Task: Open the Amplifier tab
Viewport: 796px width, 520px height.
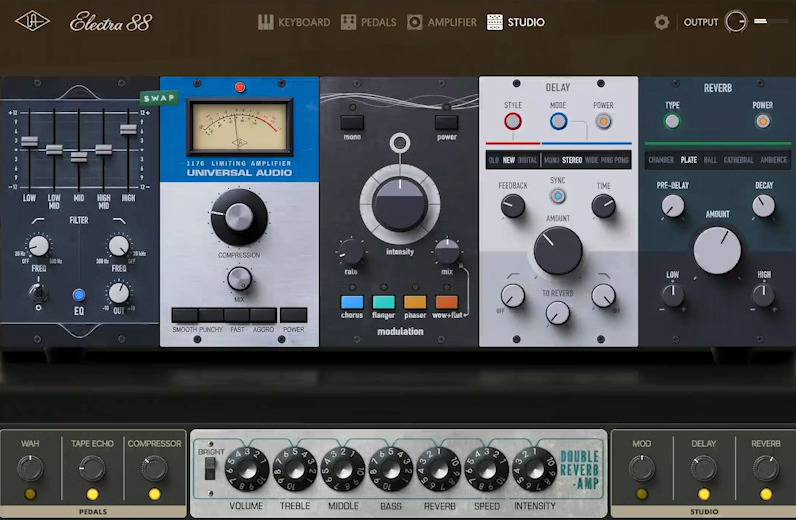Action: (442, 22)
